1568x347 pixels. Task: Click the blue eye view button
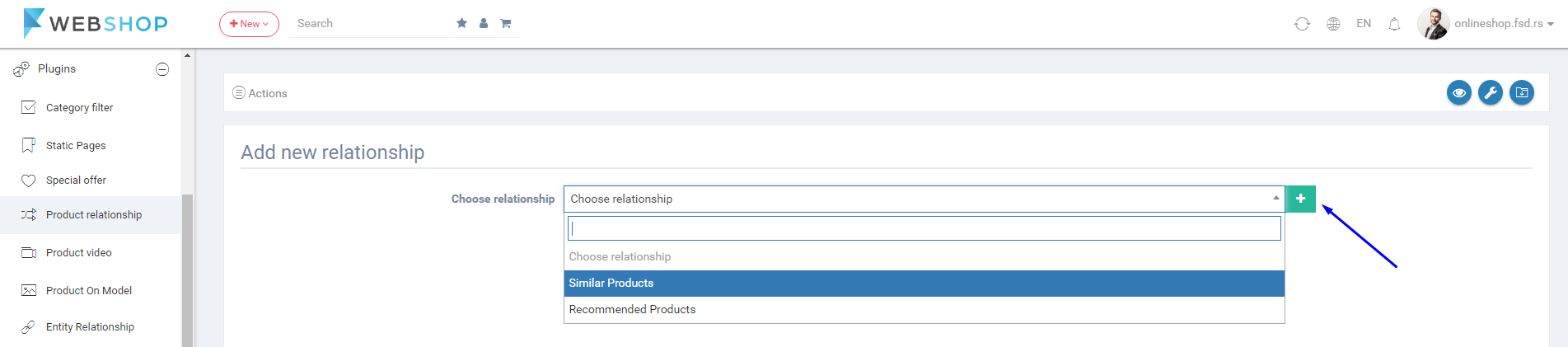tap(1459, 93)
